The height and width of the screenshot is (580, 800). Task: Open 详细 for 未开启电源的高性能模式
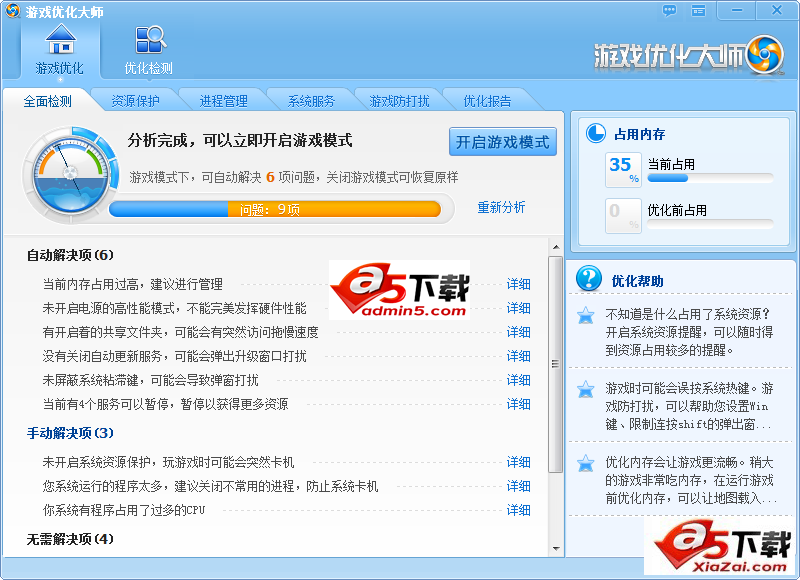pos(518,308)
